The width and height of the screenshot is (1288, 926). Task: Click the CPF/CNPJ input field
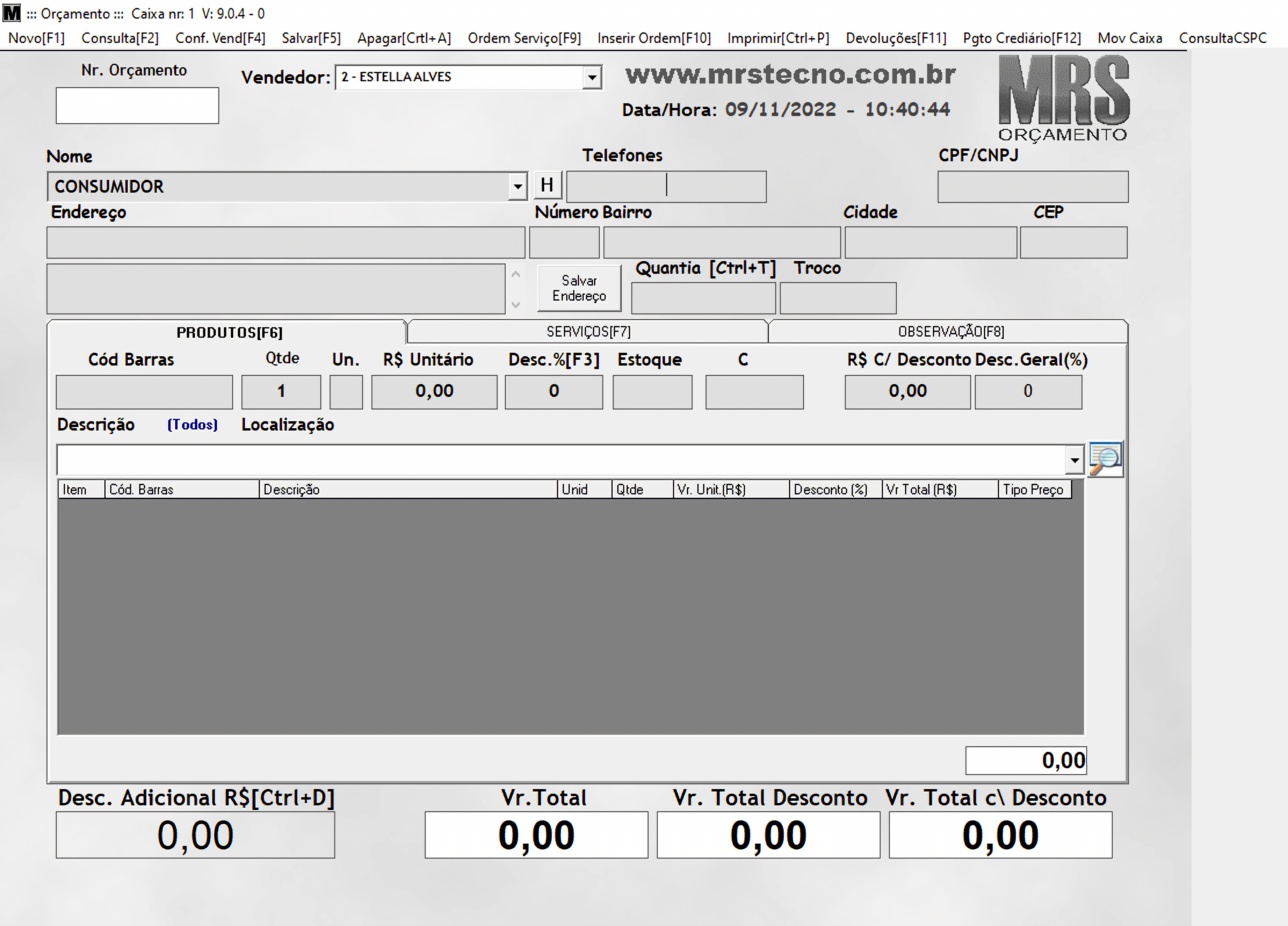pyautogui.click(x=1032, y=187)
